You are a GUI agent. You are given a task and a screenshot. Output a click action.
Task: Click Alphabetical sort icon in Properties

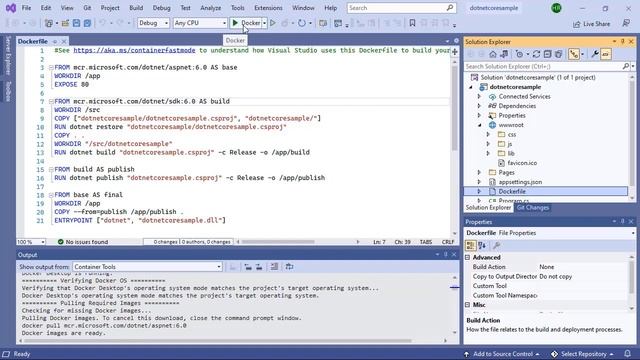coord(482,245)
